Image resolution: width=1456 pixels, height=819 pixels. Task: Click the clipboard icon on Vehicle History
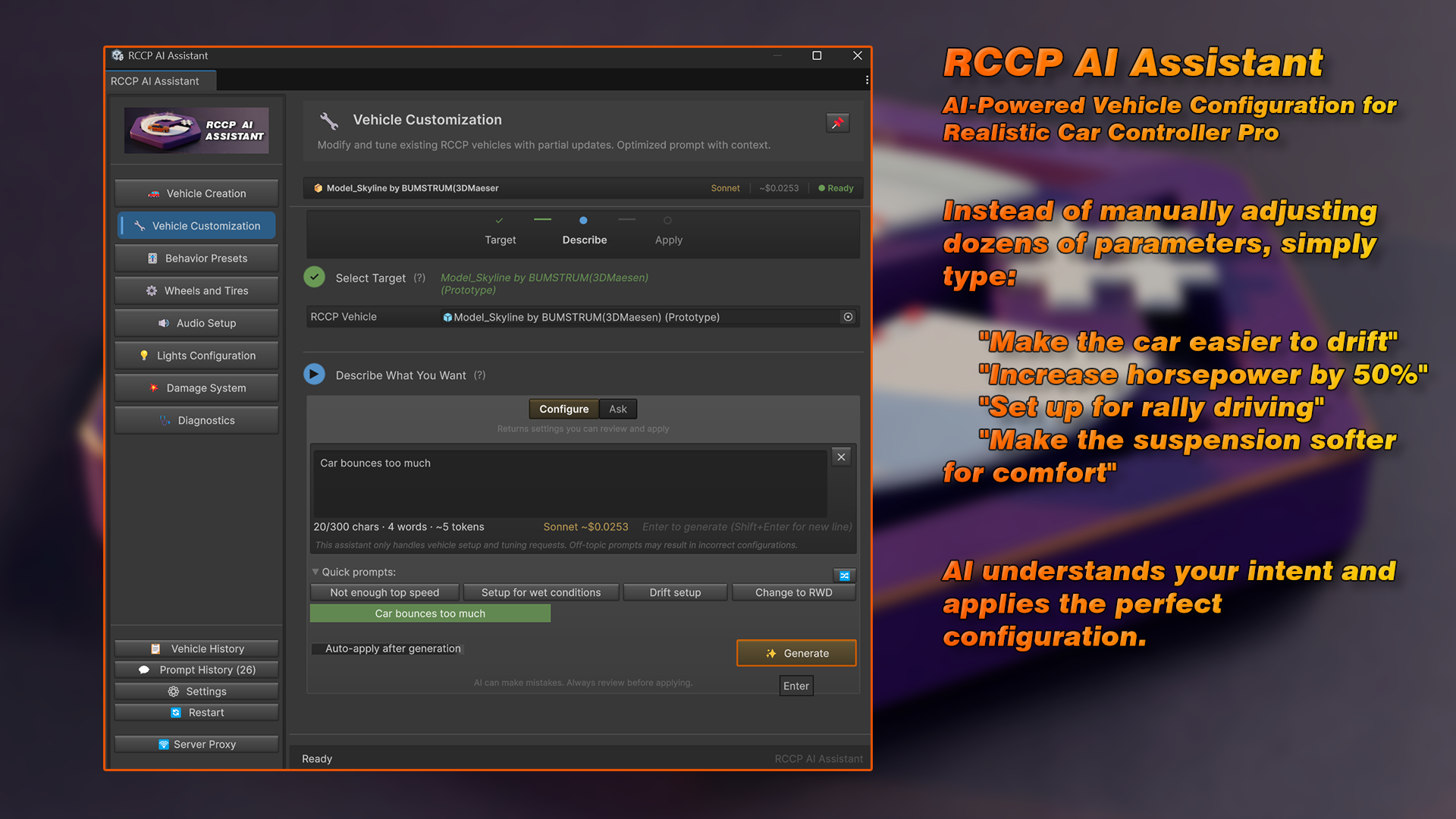(155, 649)
